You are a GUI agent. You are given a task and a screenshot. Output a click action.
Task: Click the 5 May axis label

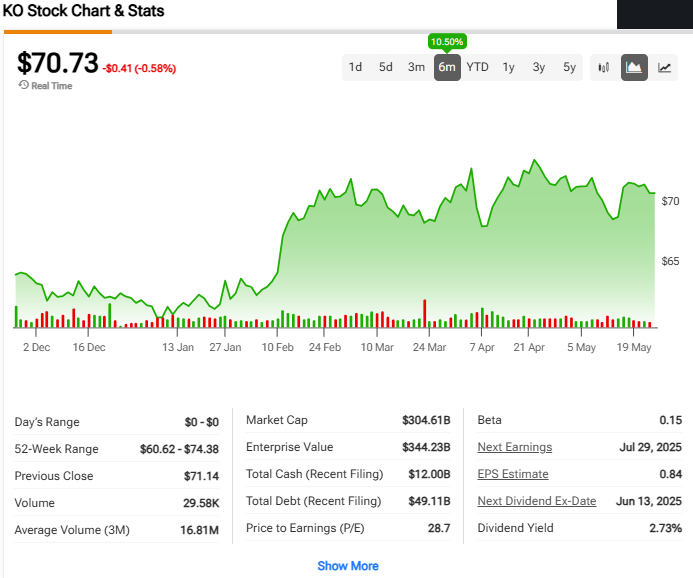582,347
